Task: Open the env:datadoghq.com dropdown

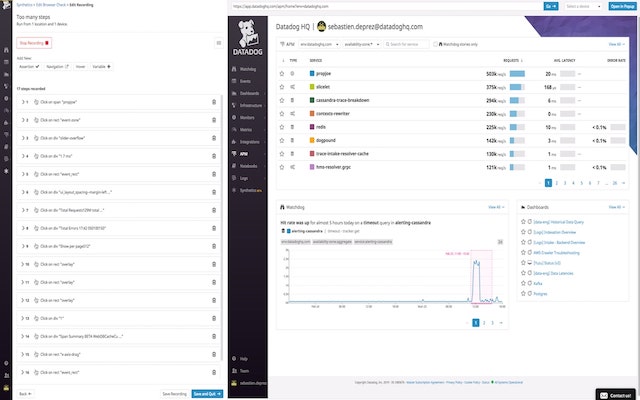Action: [x=319, y=44]
